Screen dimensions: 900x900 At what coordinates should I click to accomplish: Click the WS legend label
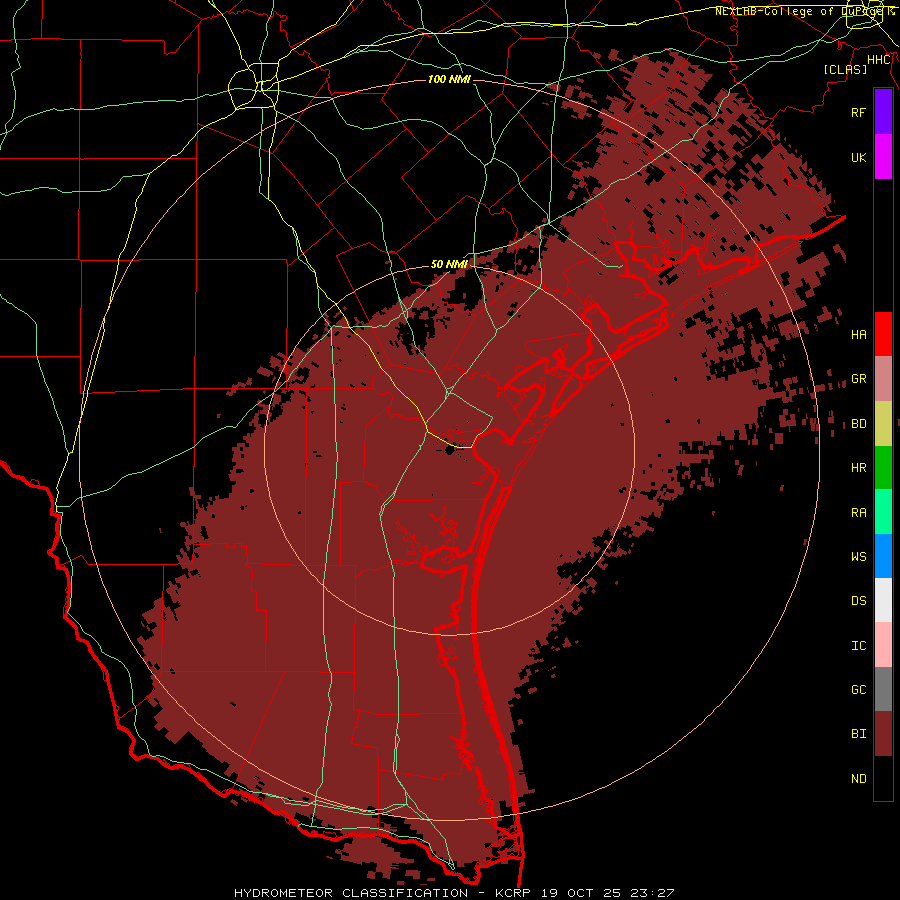coord(859,557)
